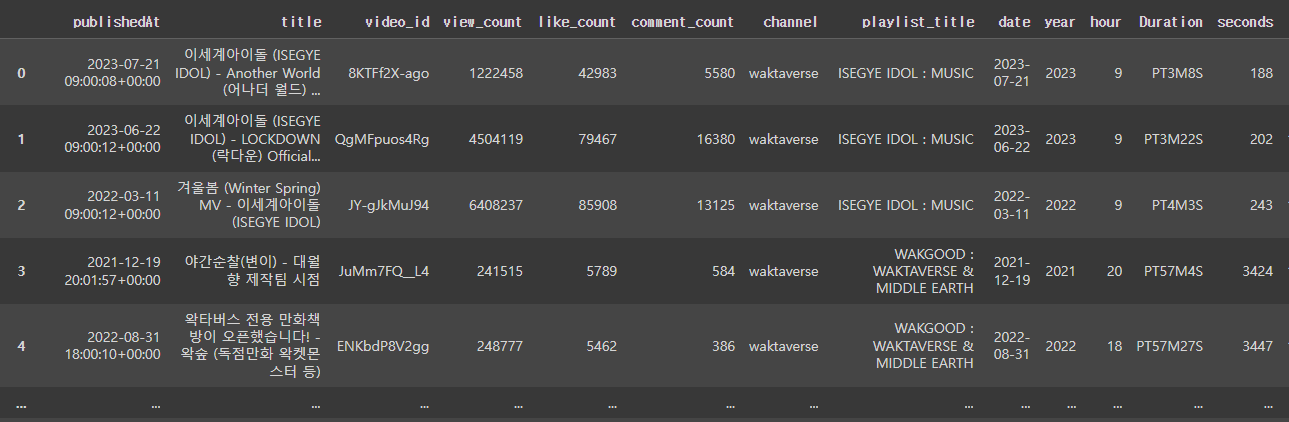
Task: Click the playlist_title column header
Action: tap(918, 22)
